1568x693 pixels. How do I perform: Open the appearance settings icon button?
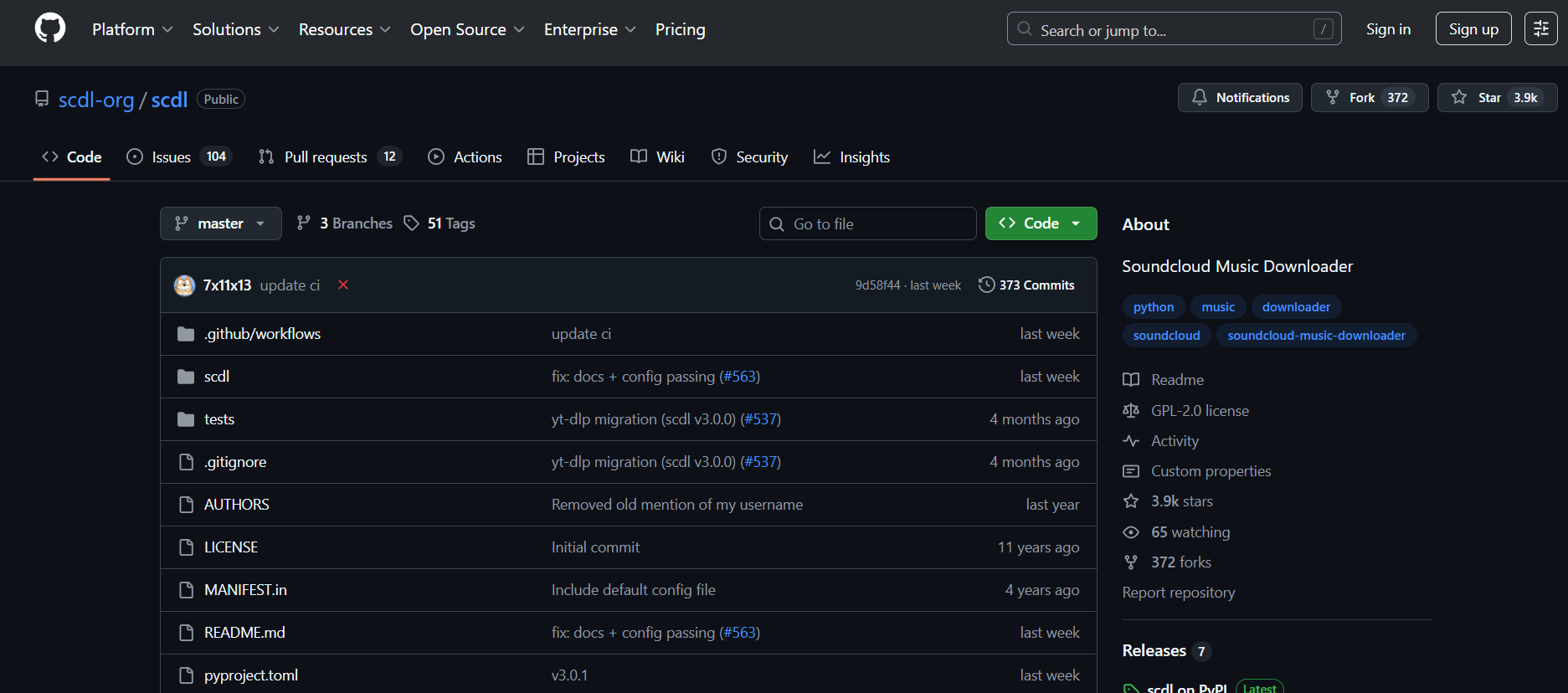1540,28
